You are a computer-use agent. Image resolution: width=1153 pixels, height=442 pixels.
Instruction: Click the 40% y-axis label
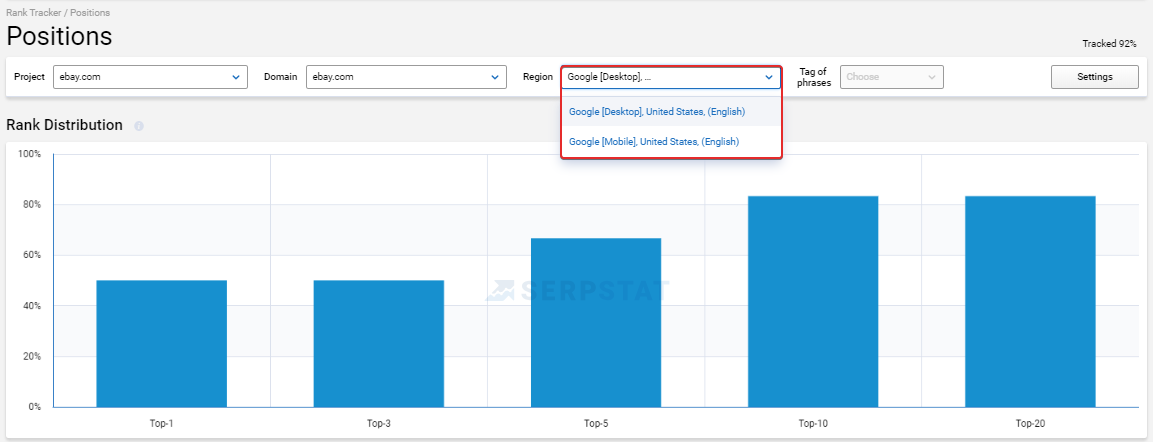tap(32, 306)
